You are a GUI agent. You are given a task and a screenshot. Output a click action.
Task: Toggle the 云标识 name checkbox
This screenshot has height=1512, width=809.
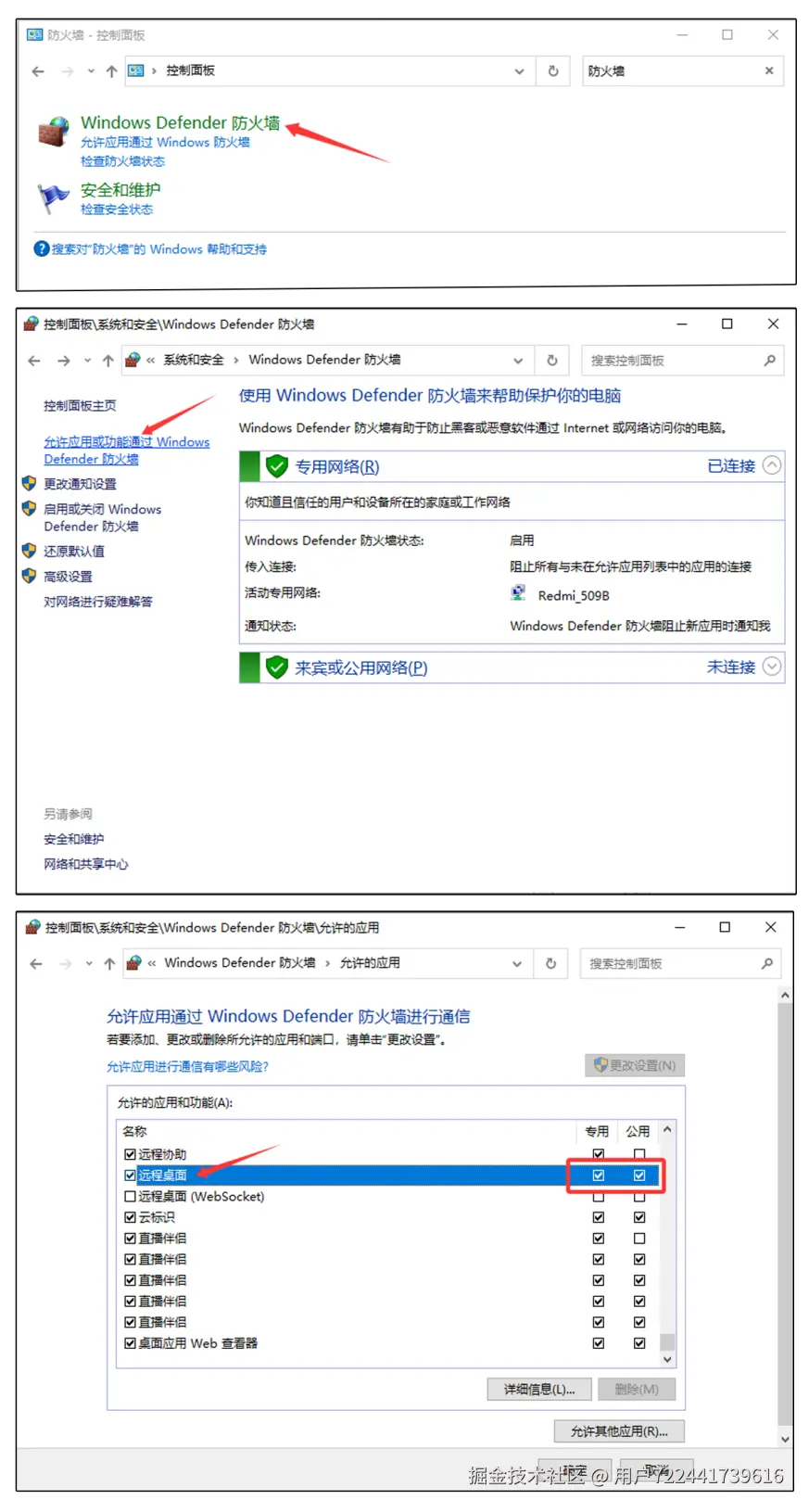[130, 1217]
